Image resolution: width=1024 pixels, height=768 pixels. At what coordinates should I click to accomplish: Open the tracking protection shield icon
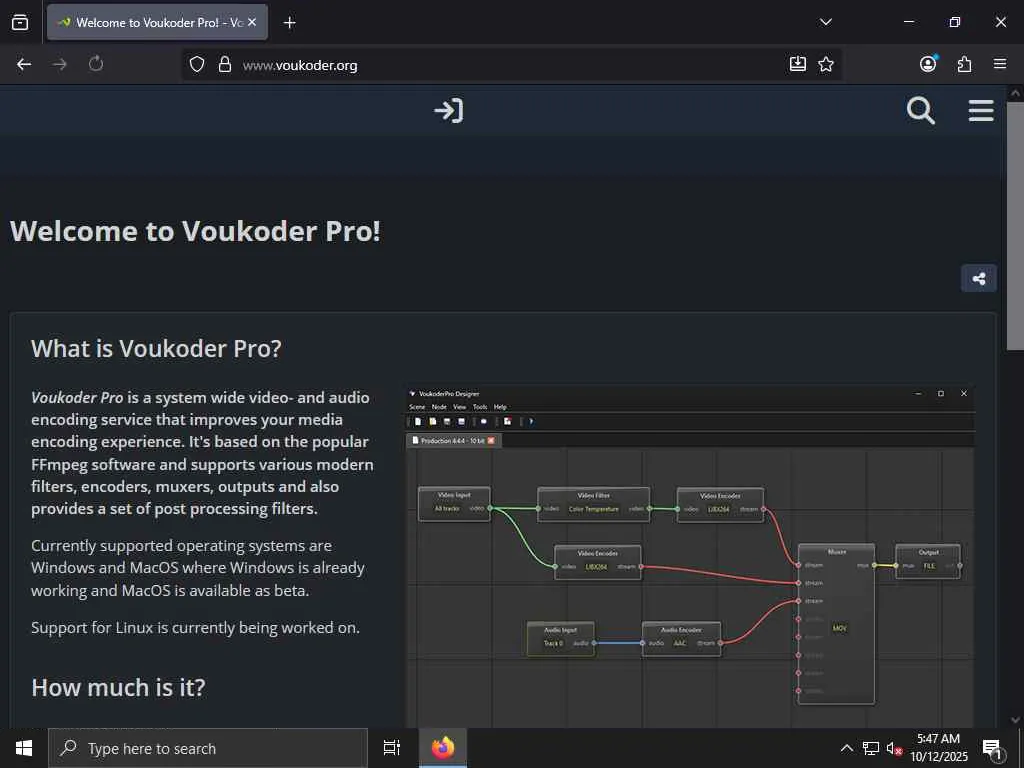coord(197,64)
